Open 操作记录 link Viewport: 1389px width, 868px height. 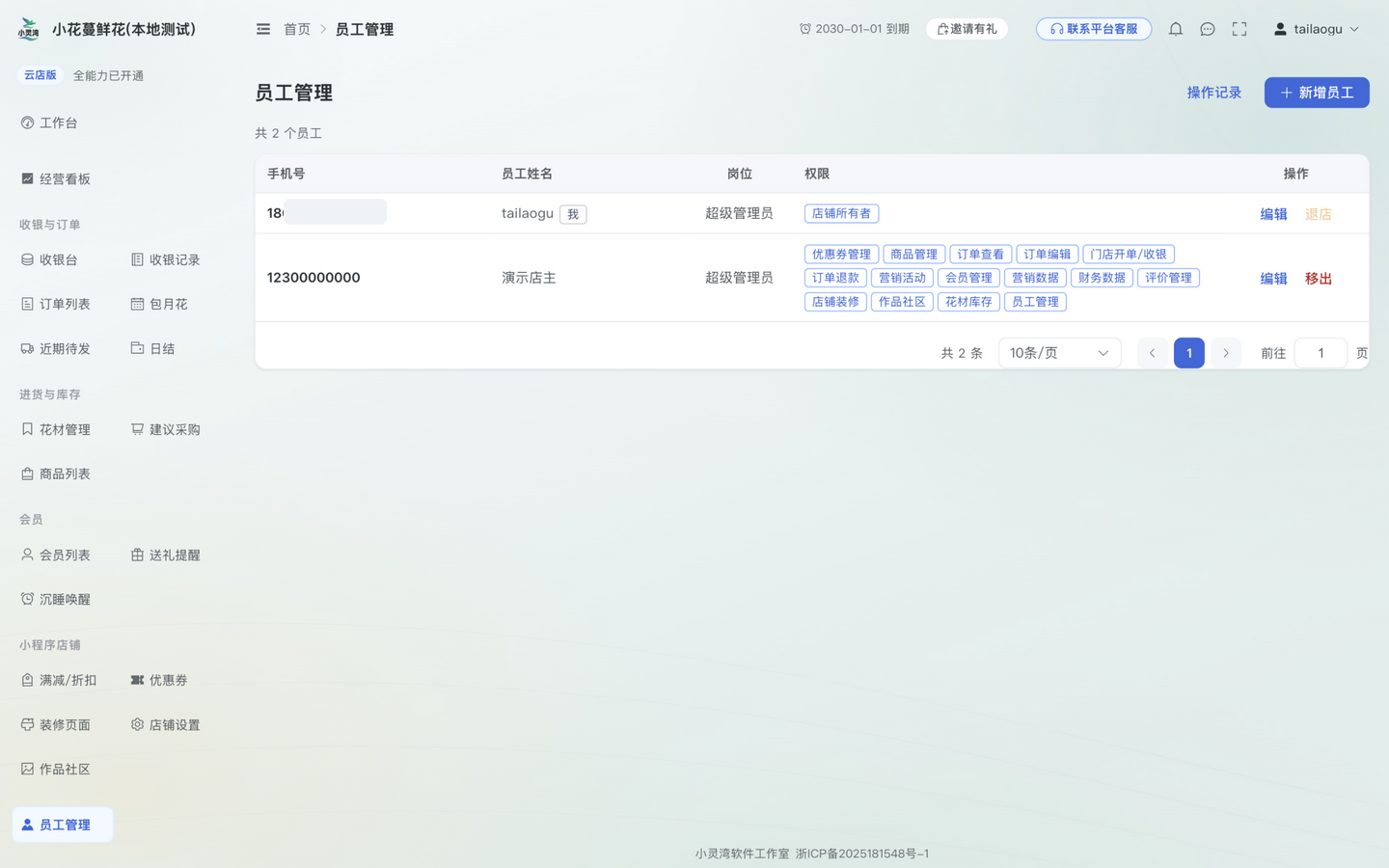[1213, 93]
